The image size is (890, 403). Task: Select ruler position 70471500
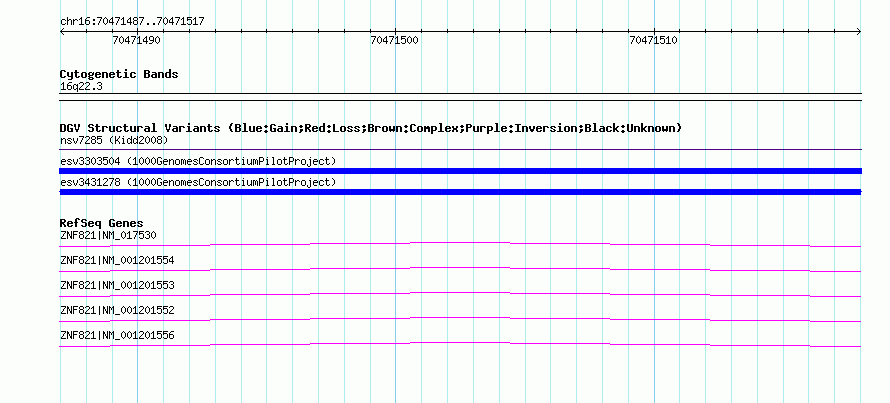(394, 40)
